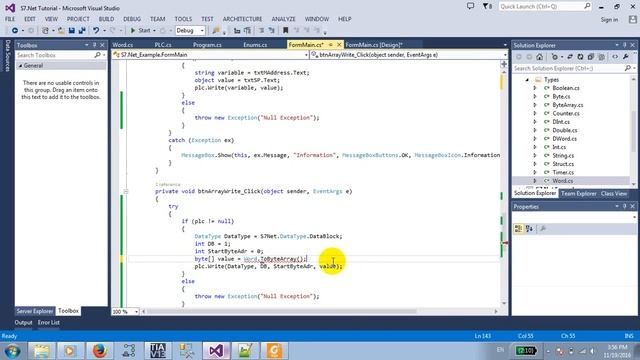Toggle a bookmark with the bookmark icon

point(286,31)
